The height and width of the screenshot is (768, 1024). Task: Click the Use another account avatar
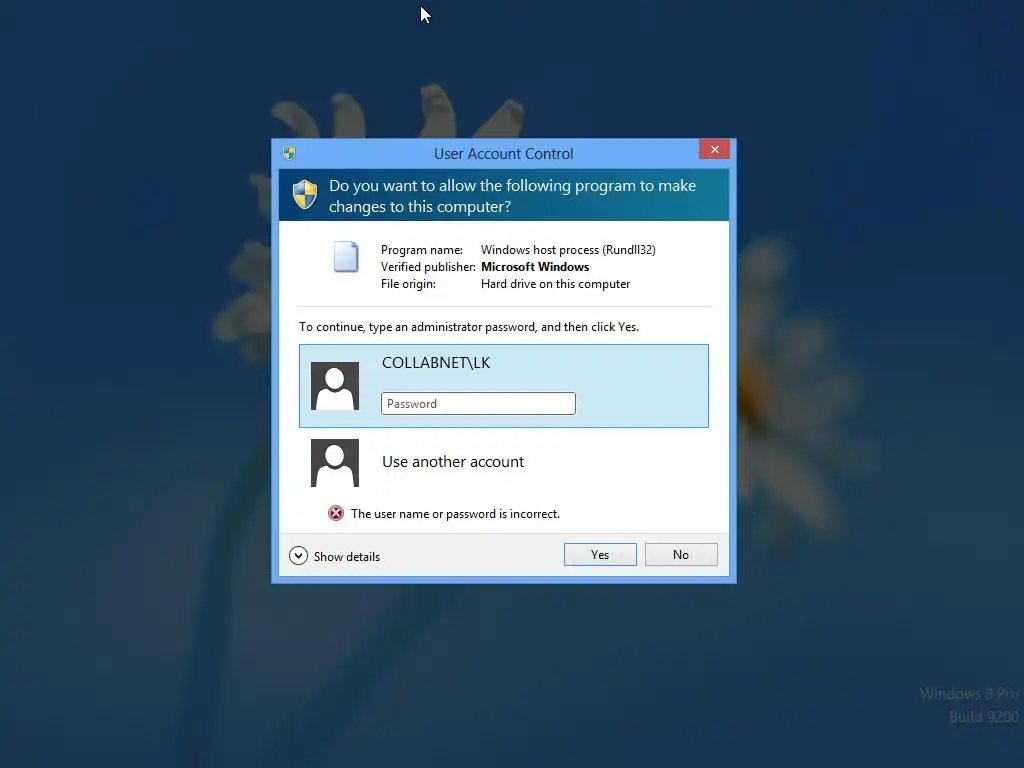tap(335, 463)
